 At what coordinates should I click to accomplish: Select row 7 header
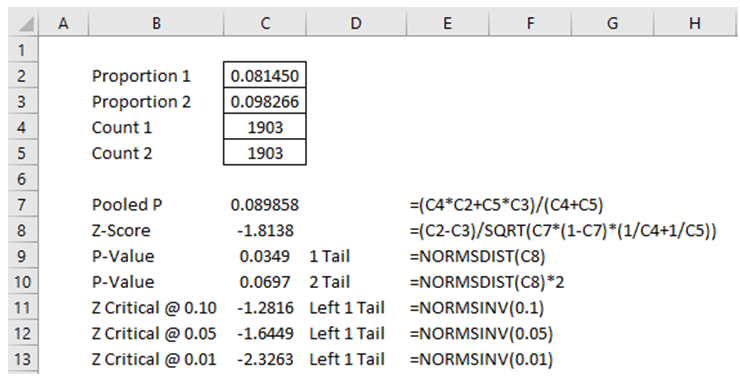coord(22,205)
